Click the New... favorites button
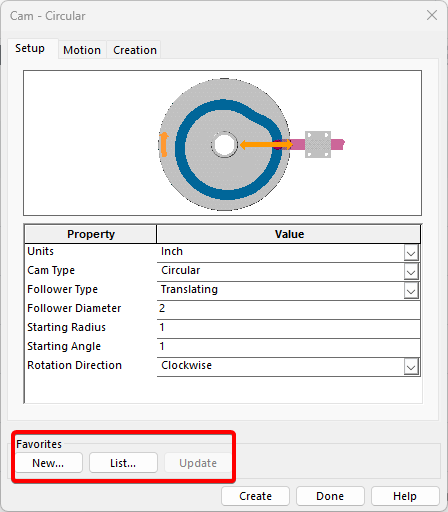The width and height of the screenshot is (448, 512). pos(48,463)
